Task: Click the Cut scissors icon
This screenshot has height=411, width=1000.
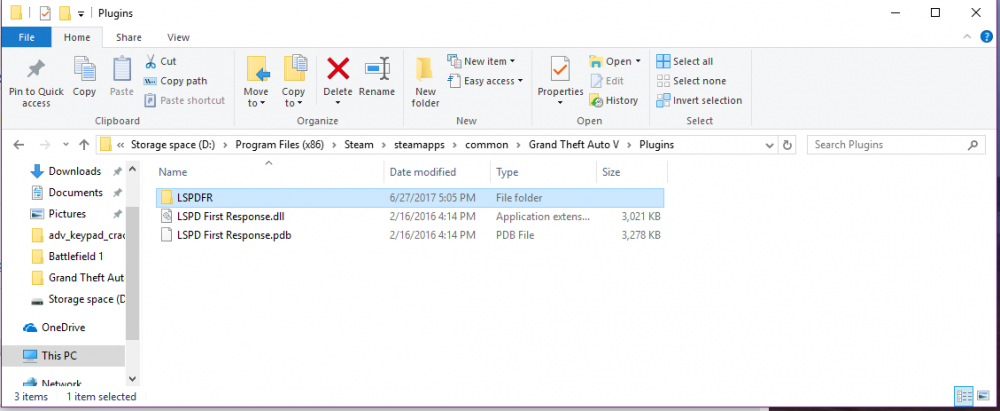Action: pos(151,61)
